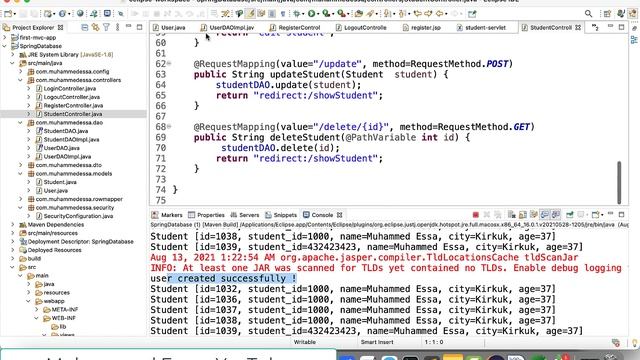
Task: Click the highlighted Toggle Mark Occurrences icon
Action: pyautogui.click(x=250, y=14)
